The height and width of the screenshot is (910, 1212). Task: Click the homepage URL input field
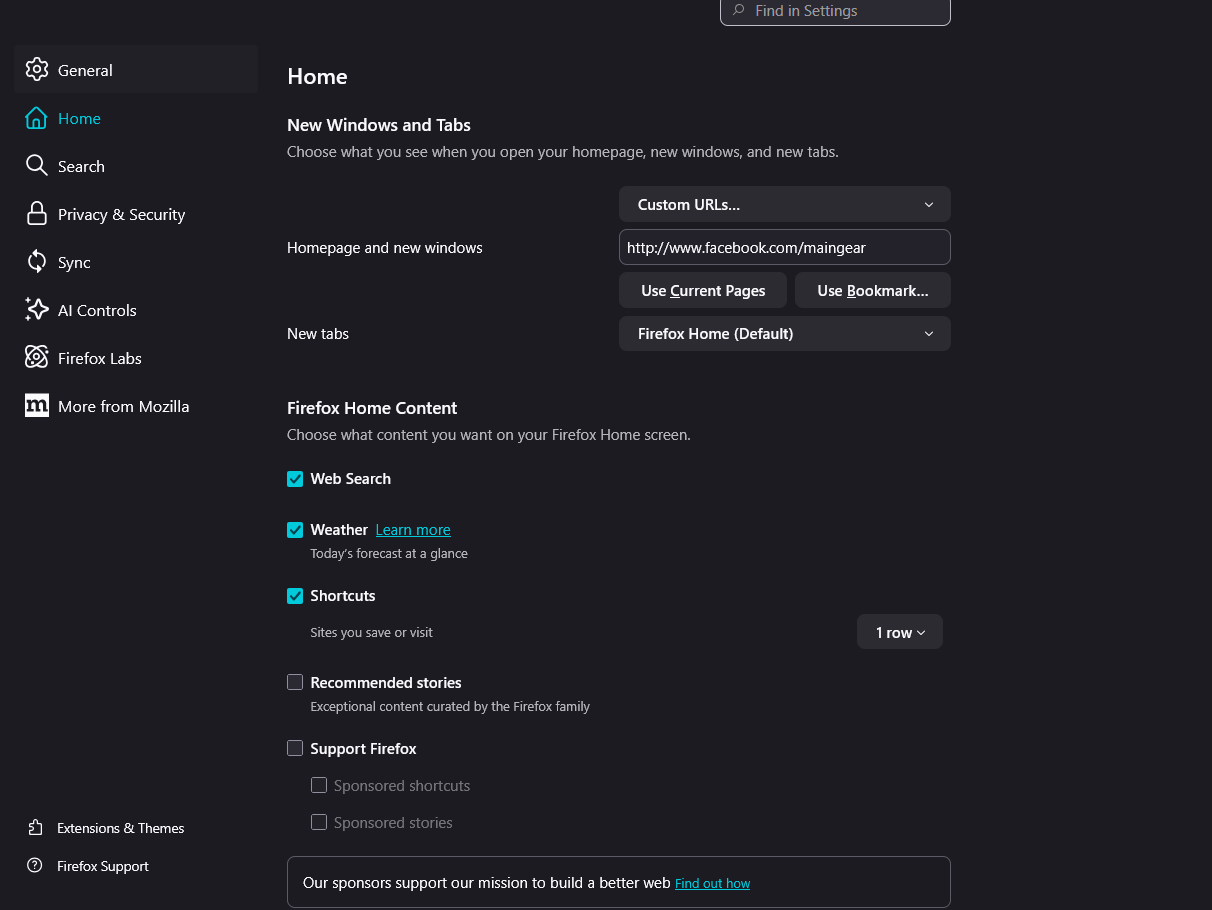click(784, 248)
